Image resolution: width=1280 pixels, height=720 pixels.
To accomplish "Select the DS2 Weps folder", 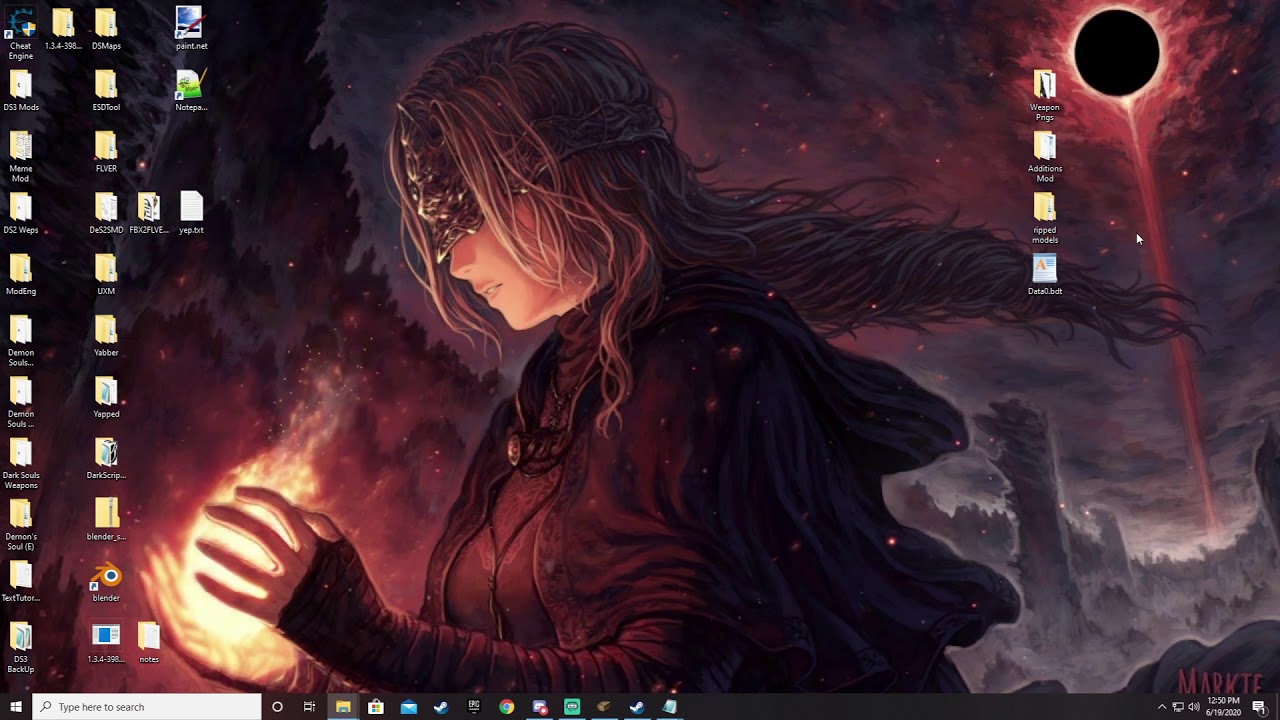I will pos(21,213).
